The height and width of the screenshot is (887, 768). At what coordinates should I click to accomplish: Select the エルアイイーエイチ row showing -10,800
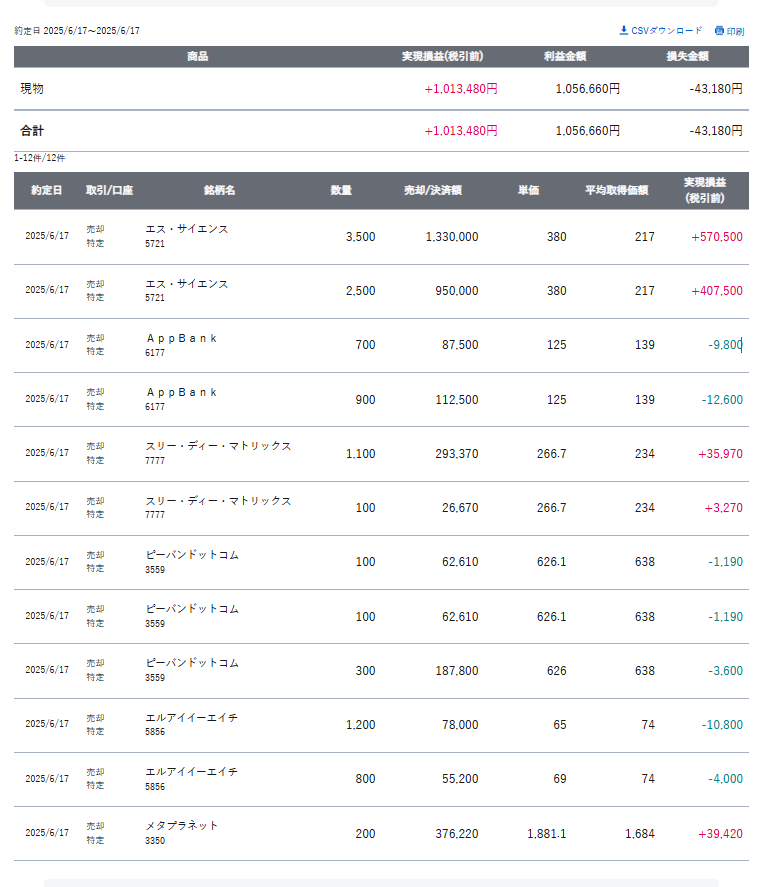click(x=381, y=725)
